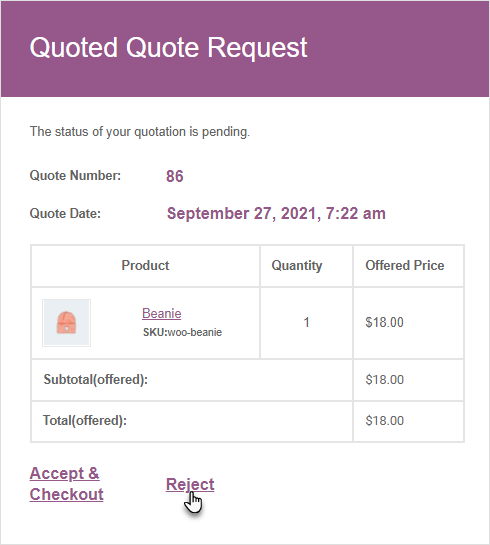Reject the quotation via Reject link
Screen dimensions: 490x545
click(x=190, y=484)
